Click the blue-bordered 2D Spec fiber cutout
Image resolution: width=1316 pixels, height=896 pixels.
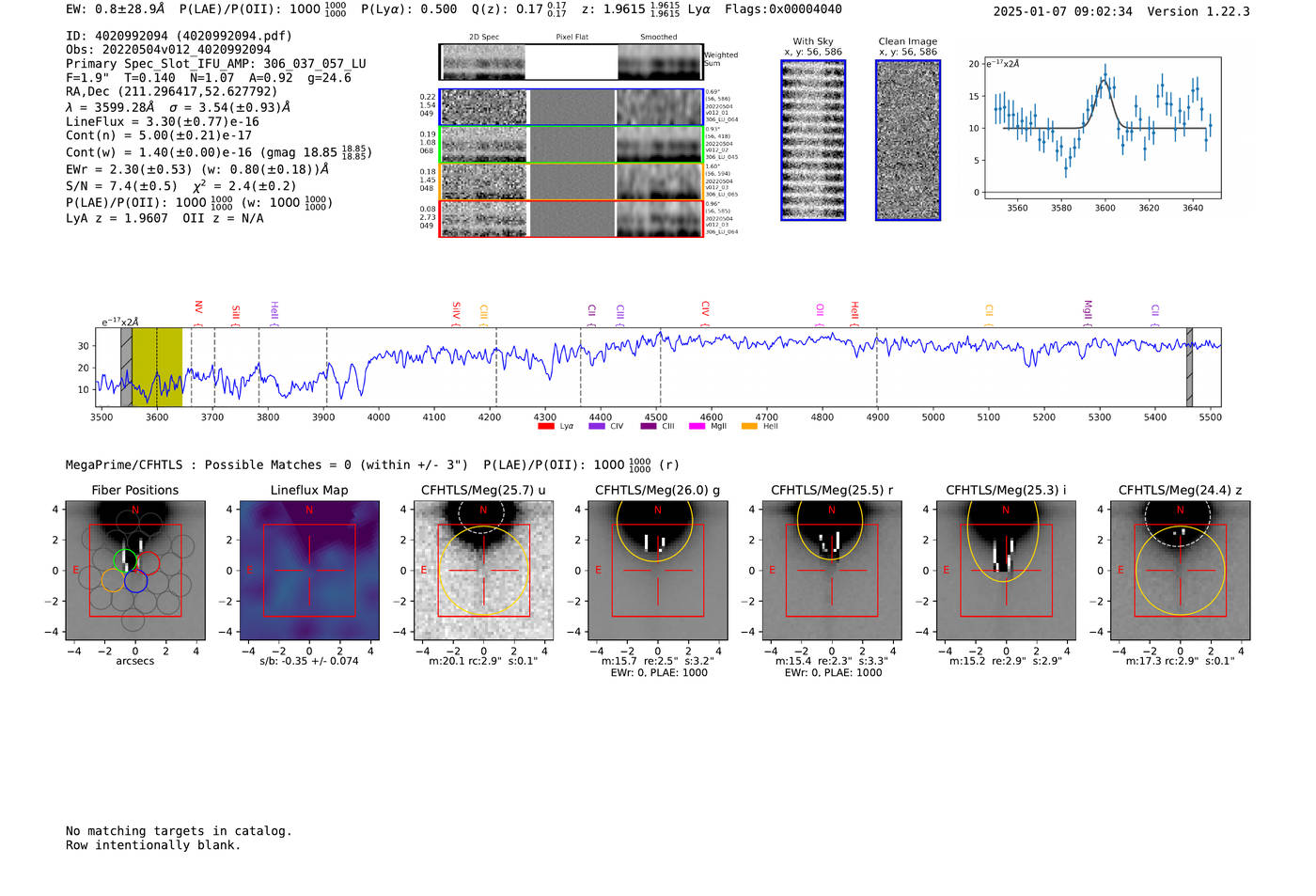484,107
